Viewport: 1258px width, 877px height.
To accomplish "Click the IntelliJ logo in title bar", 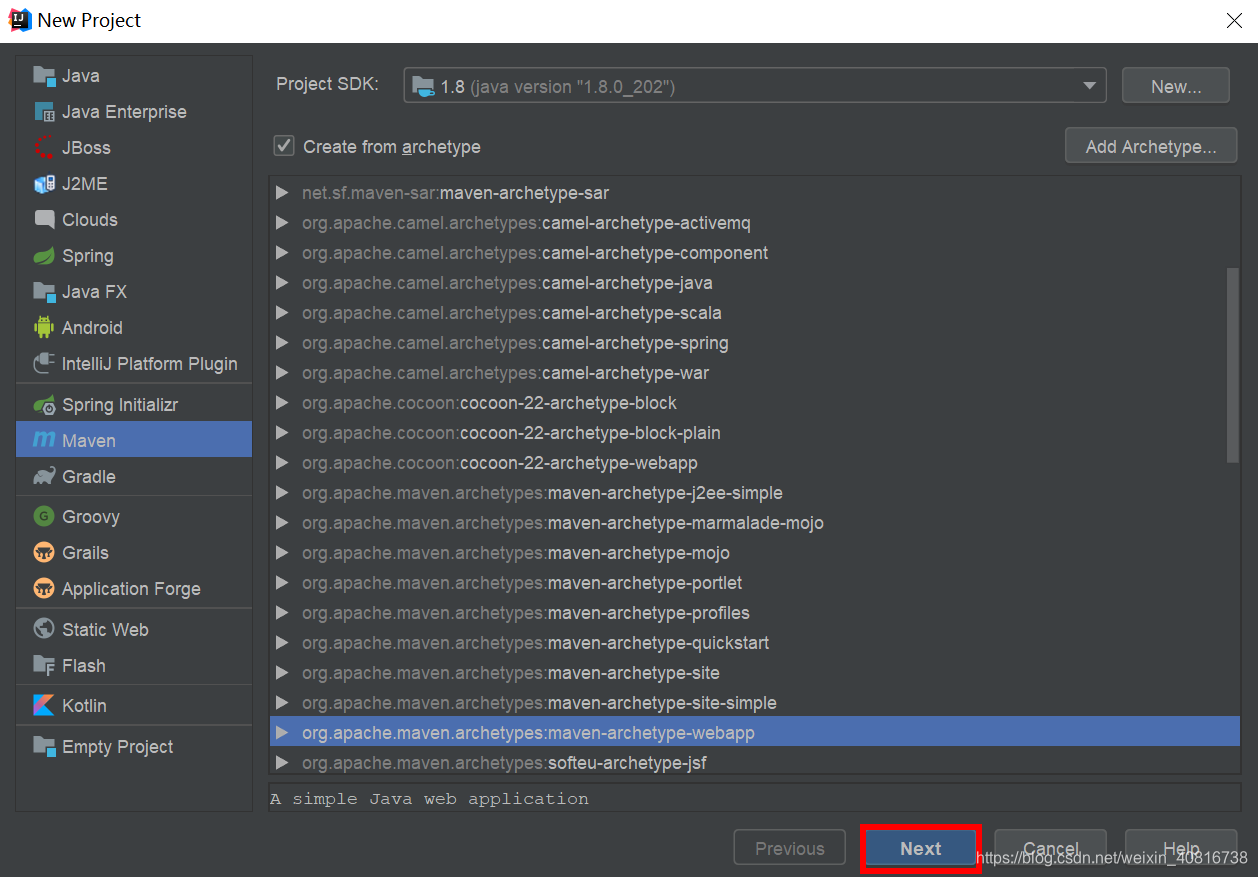I will (x=19, y=20).
